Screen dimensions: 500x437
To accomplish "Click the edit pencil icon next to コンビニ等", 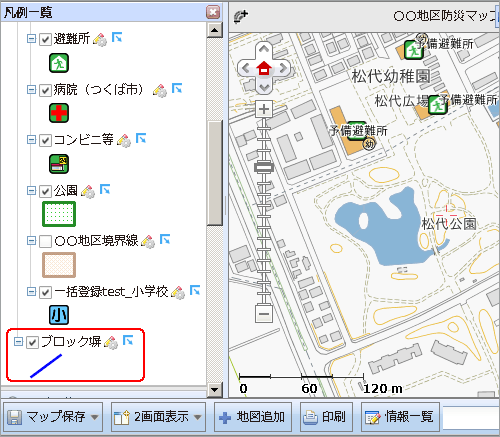I will pos(124,141).
